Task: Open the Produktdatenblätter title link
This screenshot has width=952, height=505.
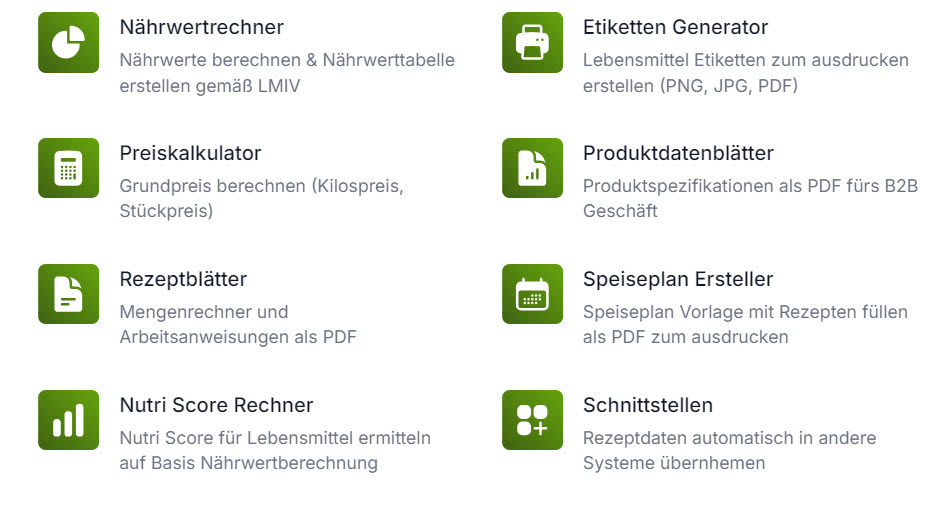Action: 678,153
